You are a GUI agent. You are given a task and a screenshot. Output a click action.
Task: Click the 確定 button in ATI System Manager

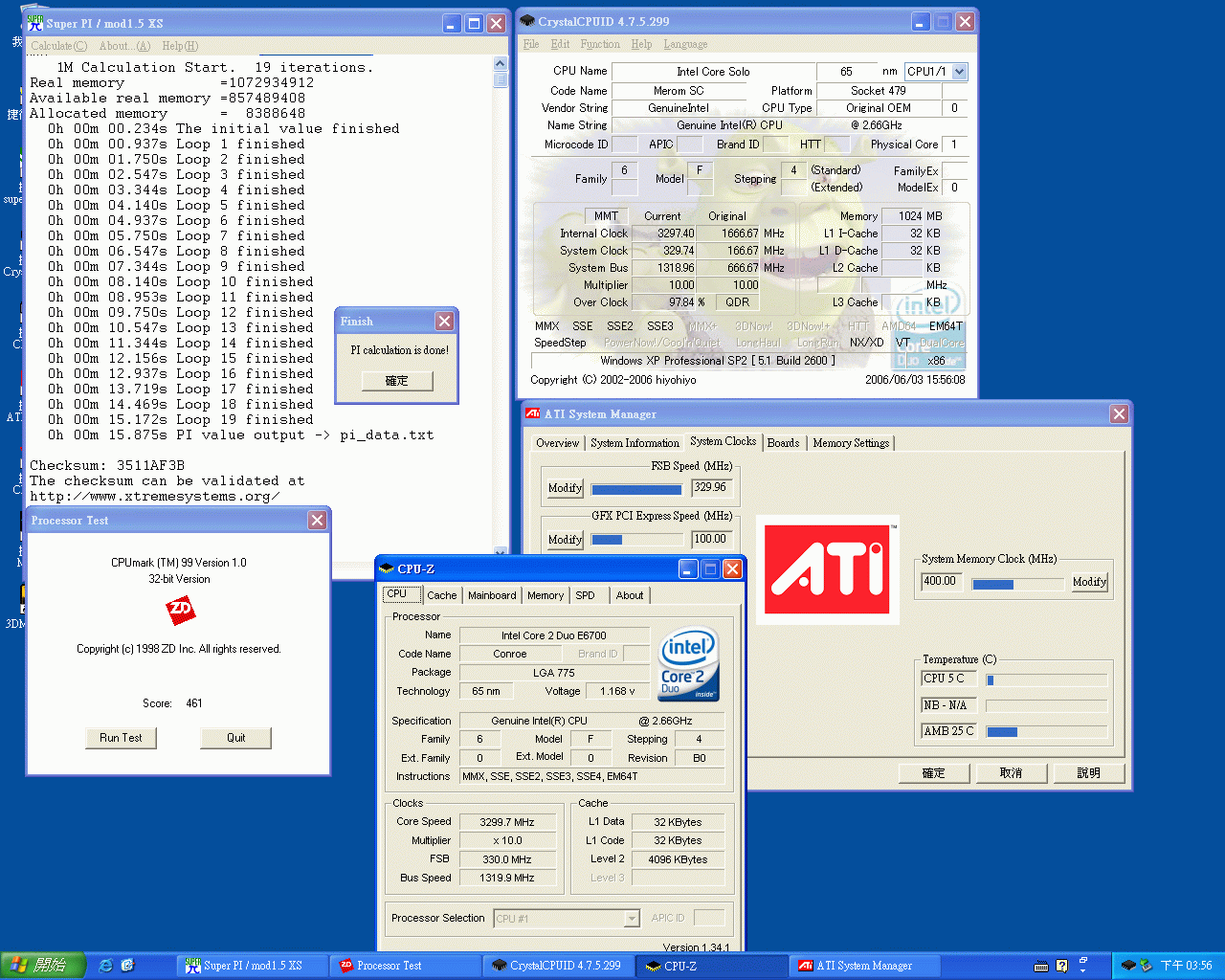pos(933,773)
